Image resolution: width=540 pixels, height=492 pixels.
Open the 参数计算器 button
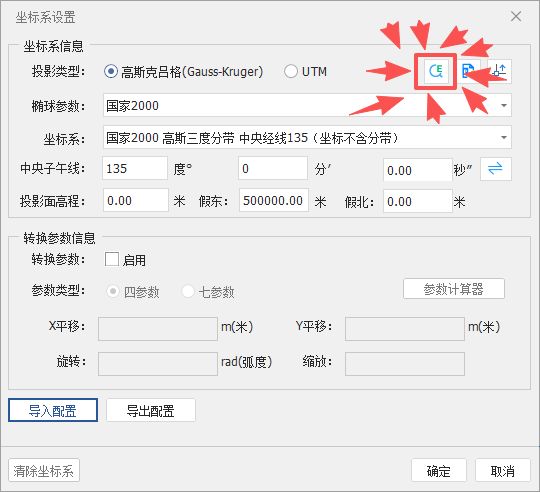click(454, 289)
